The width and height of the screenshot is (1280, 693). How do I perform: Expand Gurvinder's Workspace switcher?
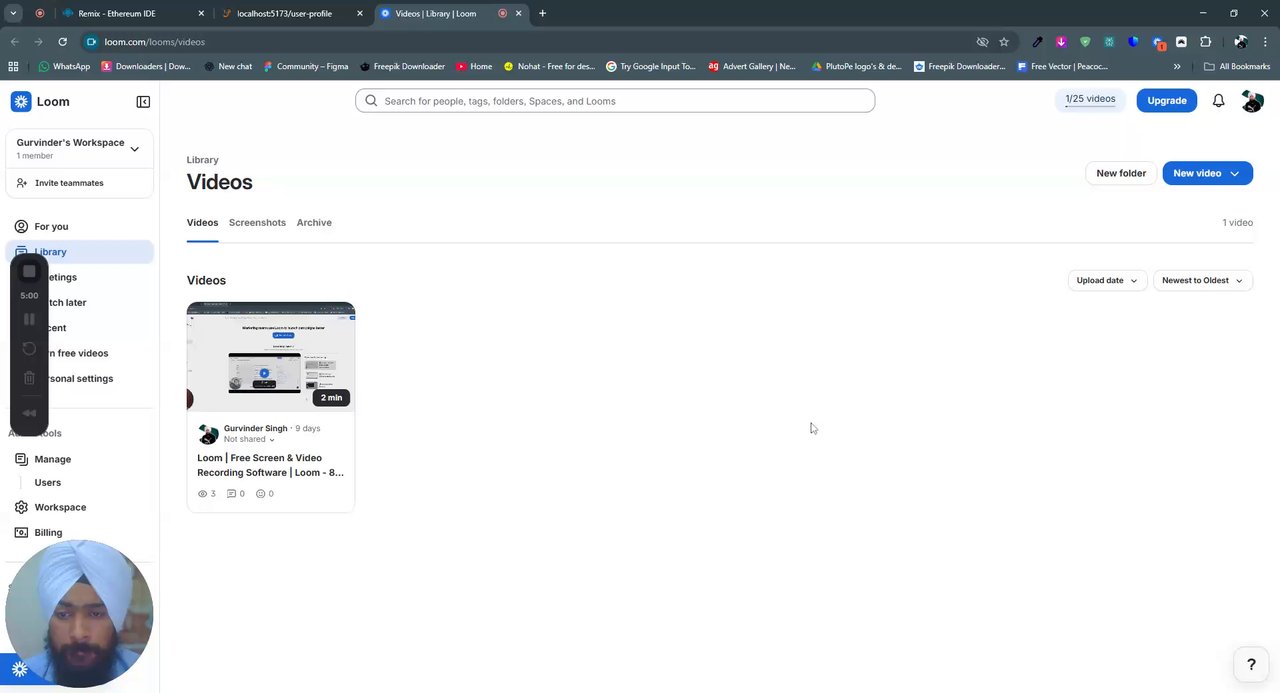[134, 149]
